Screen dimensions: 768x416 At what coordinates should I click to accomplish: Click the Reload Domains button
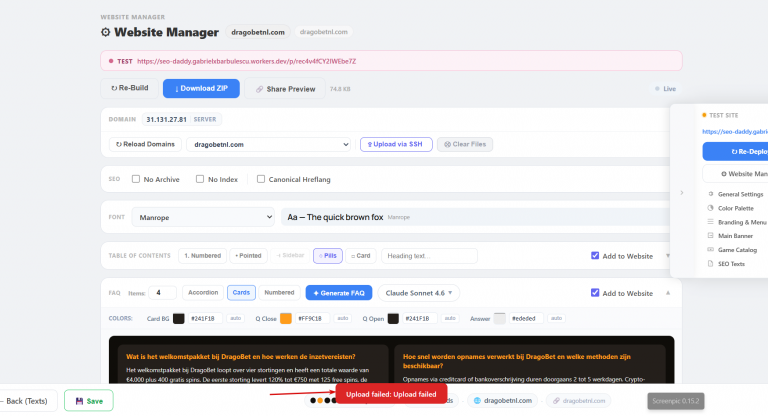(145, 145)
